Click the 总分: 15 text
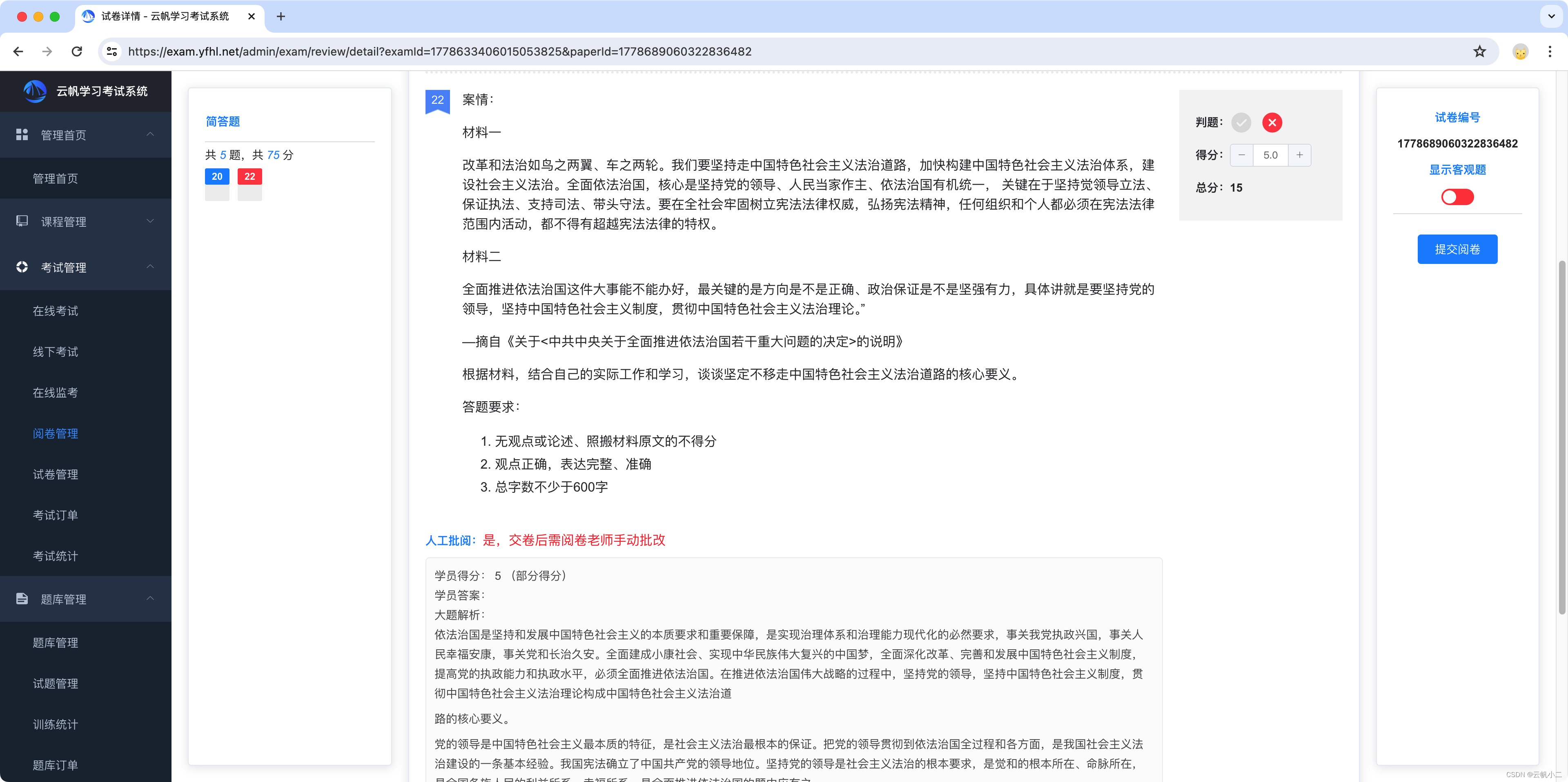The height and width of the screenshot is (782, 1568). (1218, 188)
